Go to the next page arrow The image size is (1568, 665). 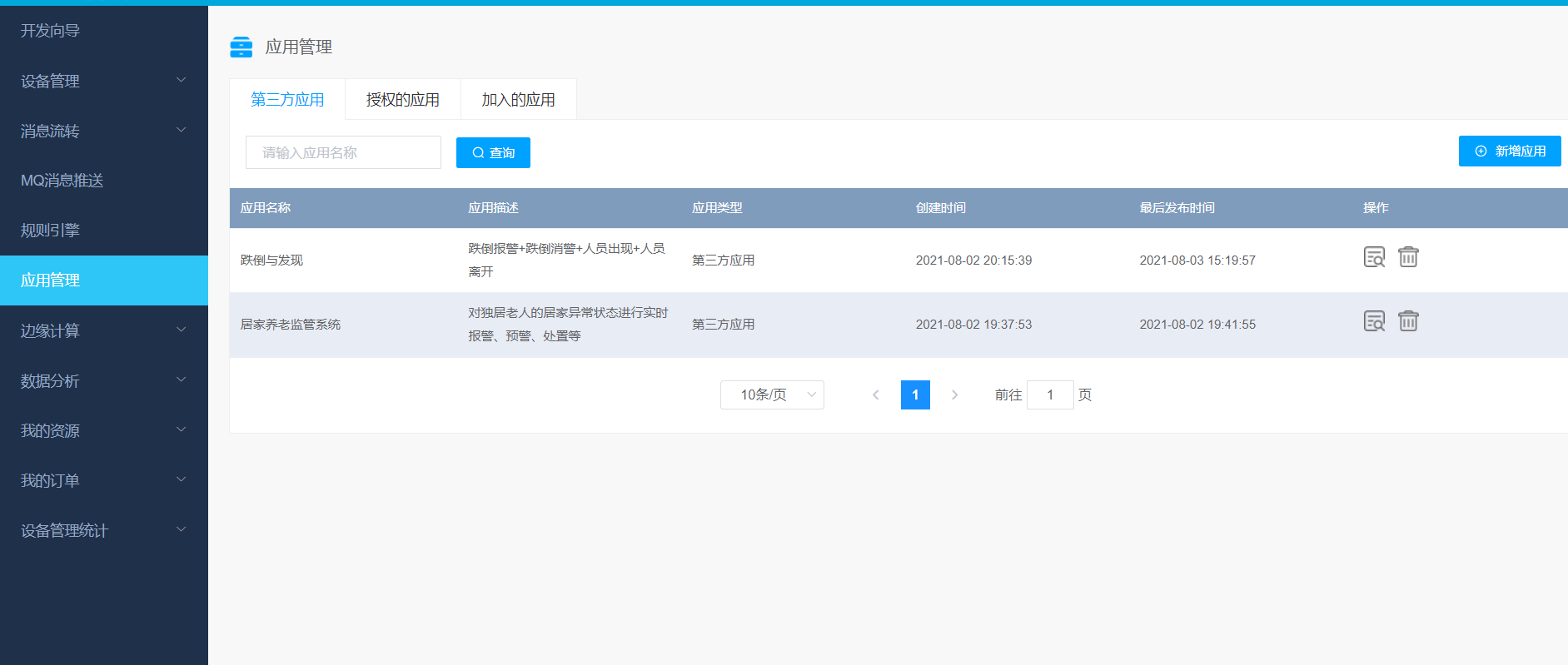click(x=954, y=395)
